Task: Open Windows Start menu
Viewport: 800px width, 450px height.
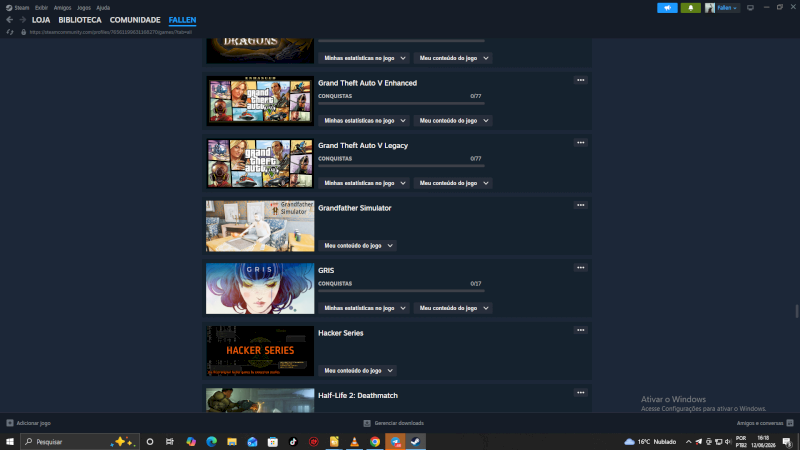Action: click(10, 442)
